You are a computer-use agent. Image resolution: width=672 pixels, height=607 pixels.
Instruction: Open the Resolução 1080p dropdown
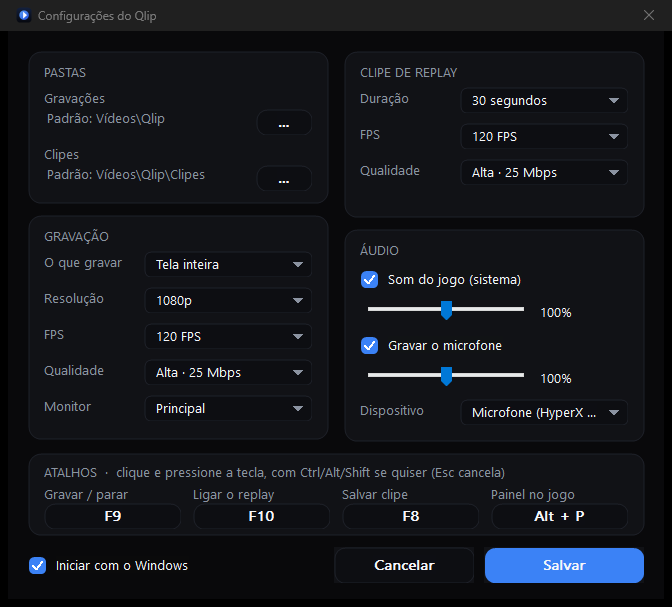pos(228,300)
